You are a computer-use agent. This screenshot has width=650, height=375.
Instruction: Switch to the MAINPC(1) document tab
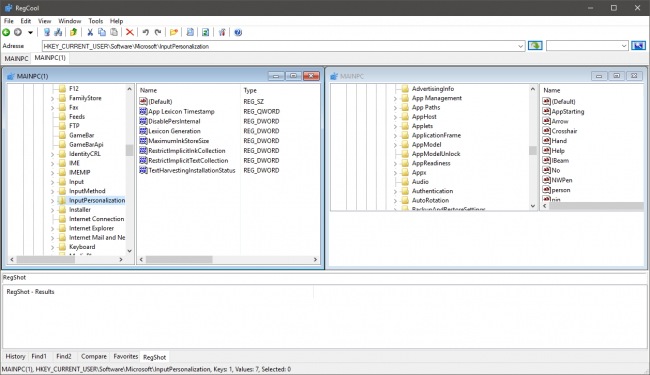(50, 58)
